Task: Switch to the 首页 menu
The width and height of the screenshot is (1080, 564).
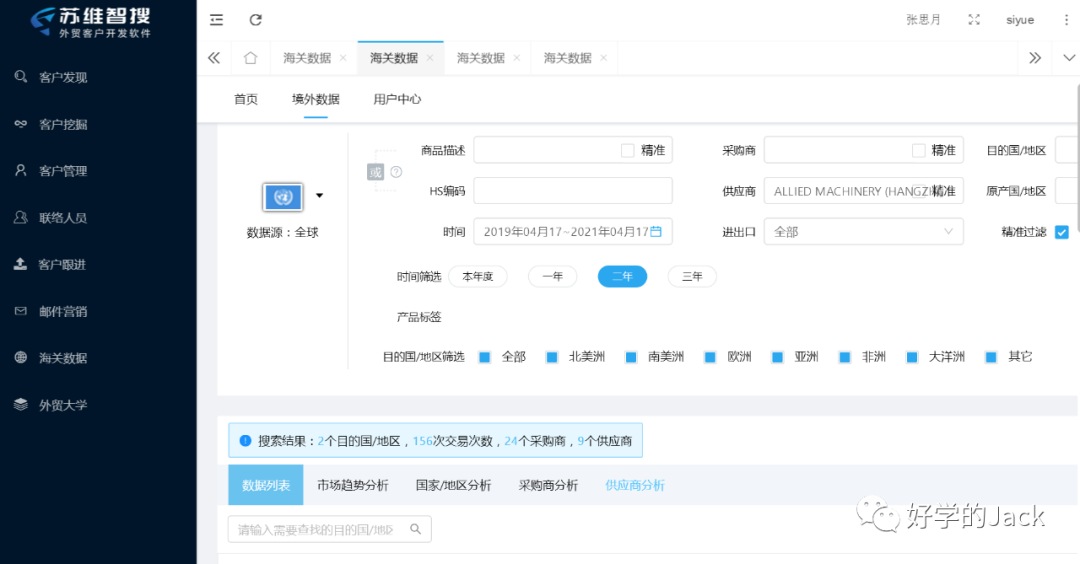Action: pos(246,99)
